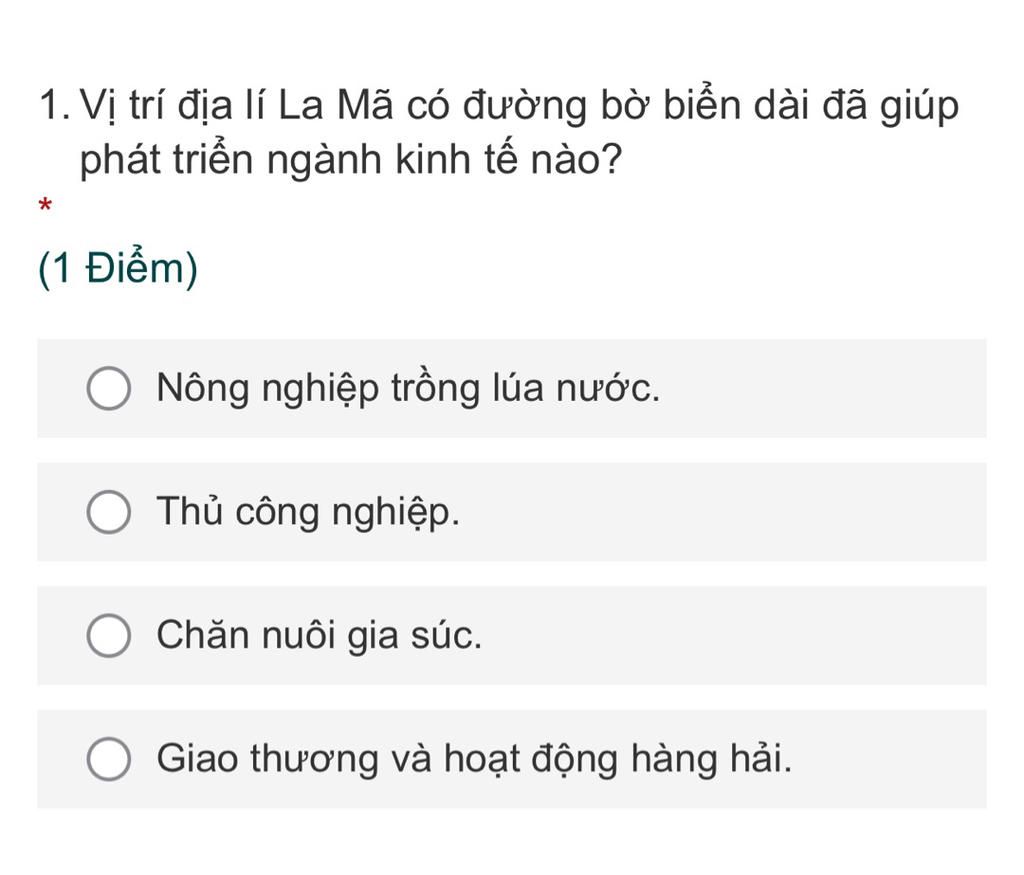Screen dimensions: 1024x875
Task: Click the words 'hàng hải' in the last option
Action: [711, 759]
